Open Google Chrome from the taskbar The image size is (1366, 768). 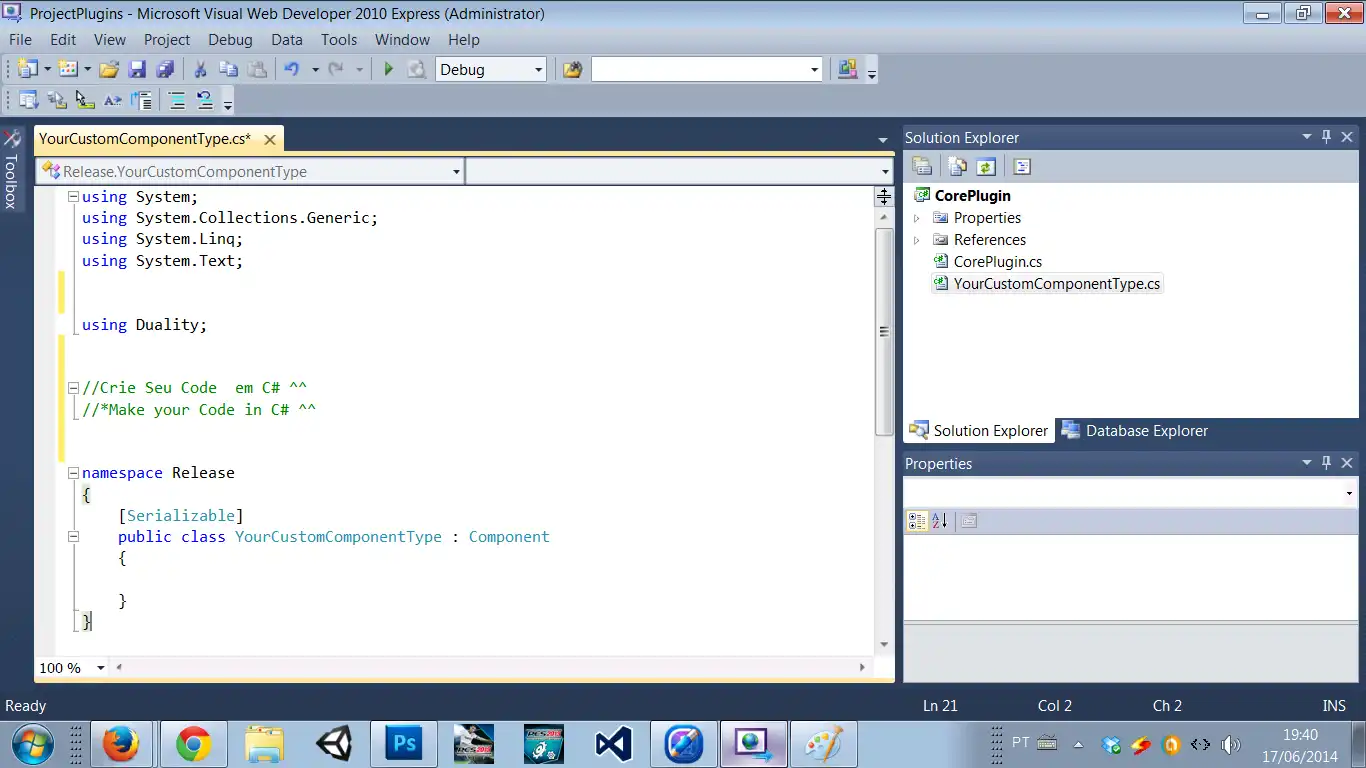coord(193,744)
